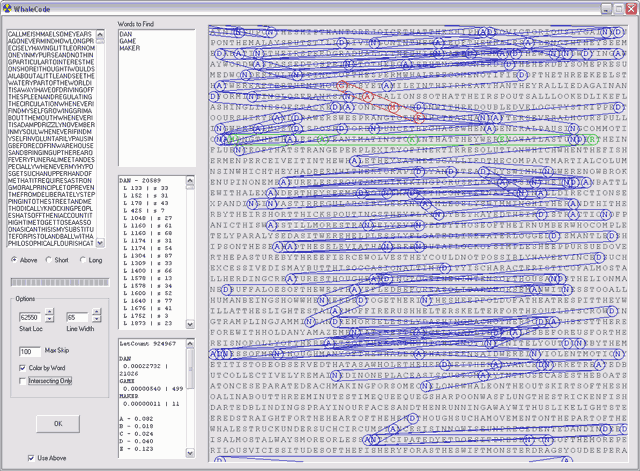Select result row 'L 1640 | s 77'
This screenshot has height=471, width=640.
pyautogui.click(x=148, y=301)
